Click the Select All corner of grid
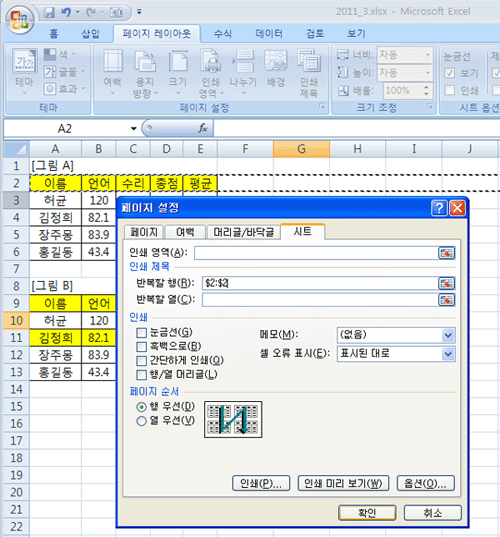The image size is (500, 537). (x=16, y=149)
